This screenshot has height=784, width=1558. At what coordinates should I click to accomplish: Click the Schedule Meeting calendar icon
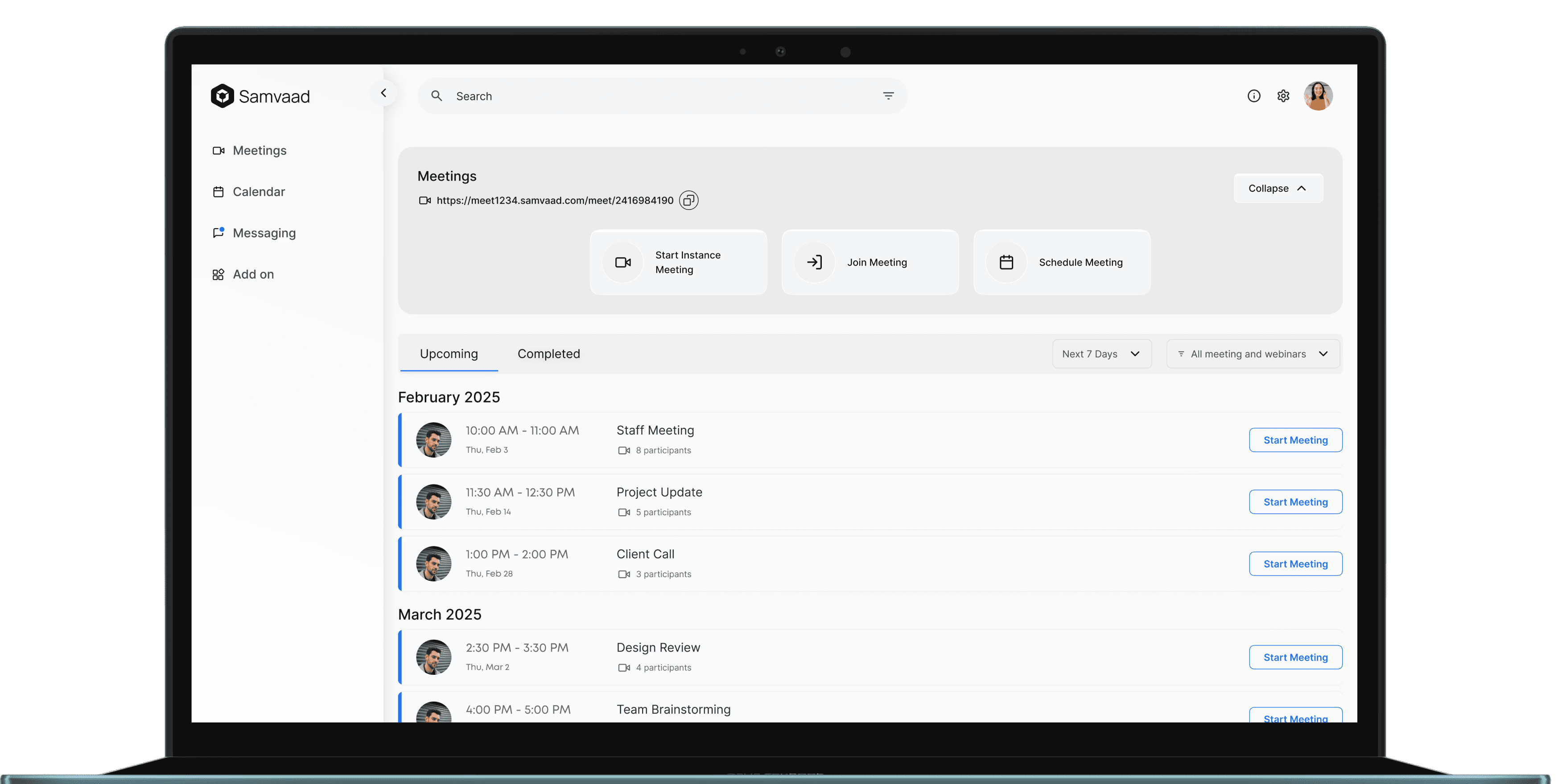pyautogui.click(x=1006, y=263)
